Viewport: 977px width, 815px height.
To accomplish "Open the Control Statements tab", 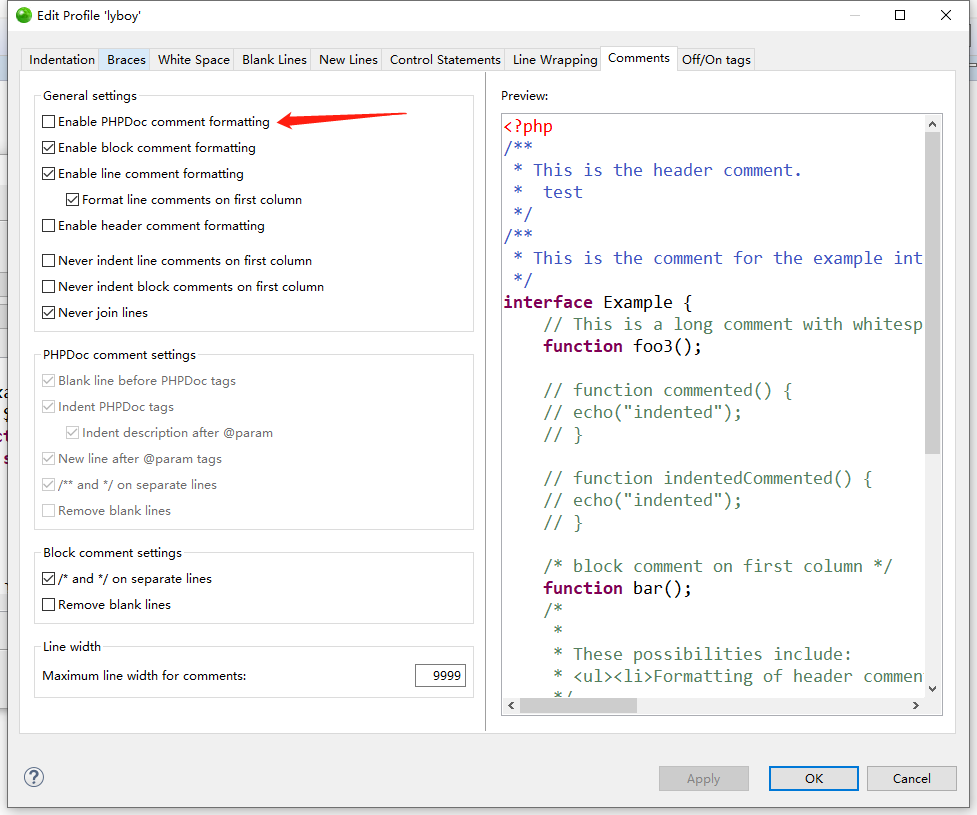I will 445,60.
